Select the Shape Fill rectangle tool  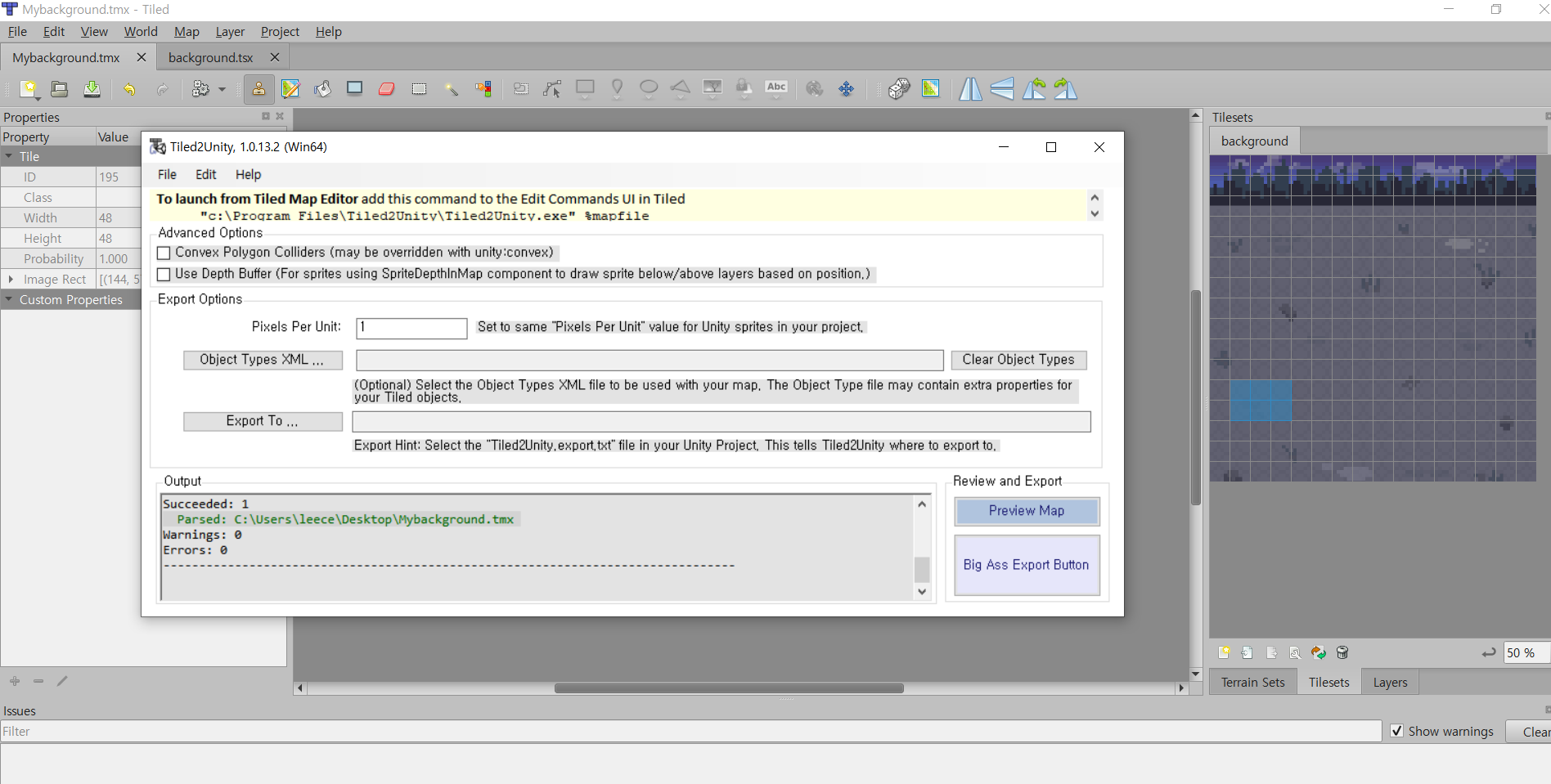pyautogui.click(x=354, y=89)
